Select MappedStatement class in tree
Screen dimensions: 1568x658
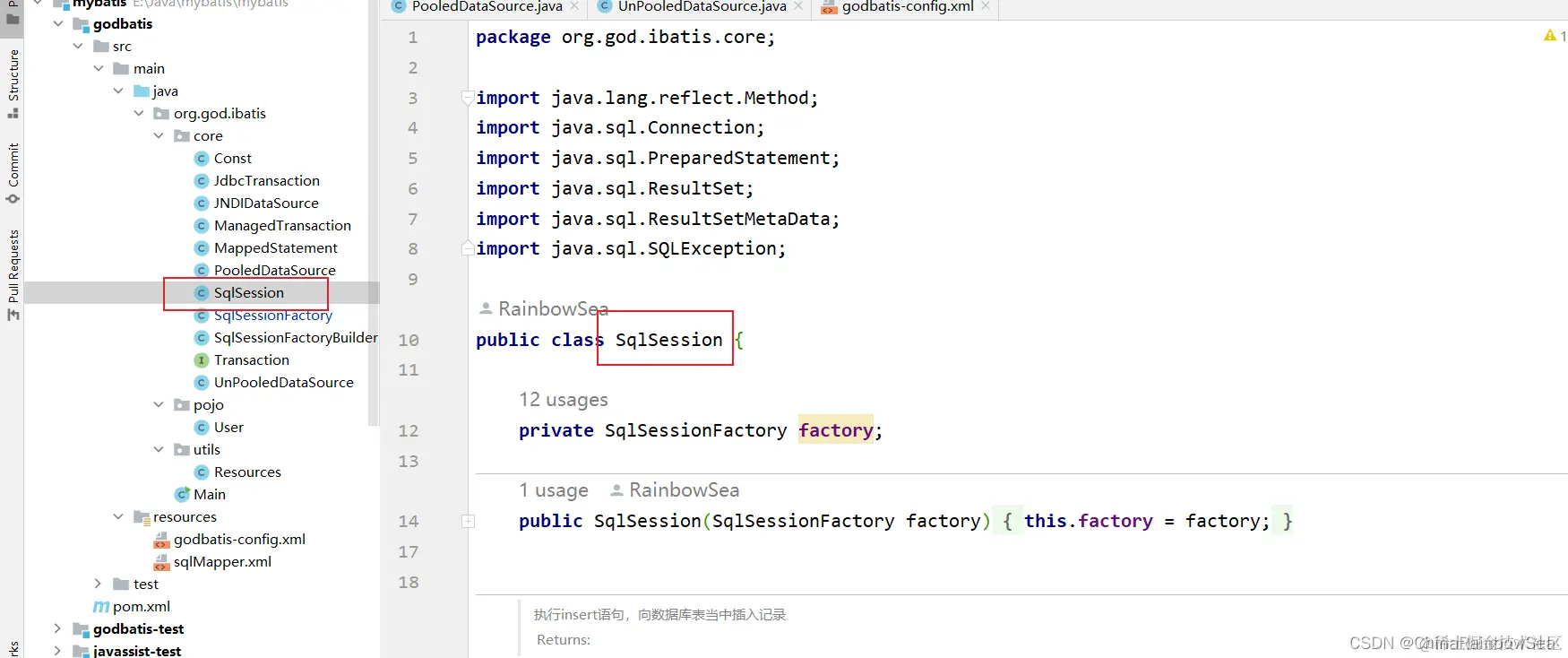pyautogui.click(x=276, y=247)
